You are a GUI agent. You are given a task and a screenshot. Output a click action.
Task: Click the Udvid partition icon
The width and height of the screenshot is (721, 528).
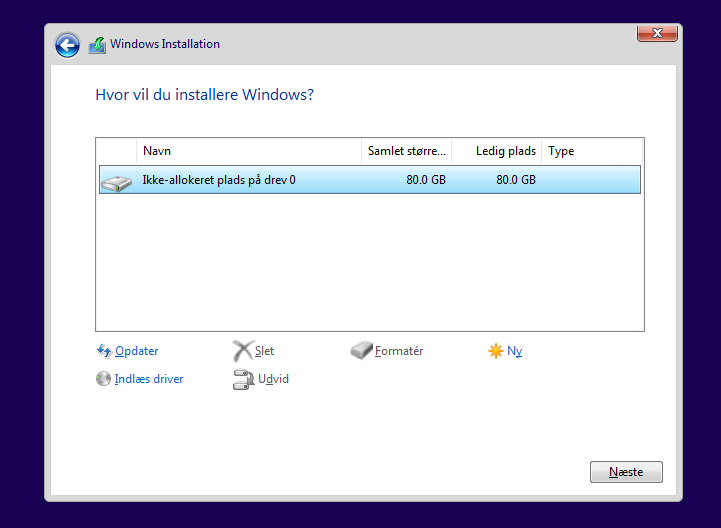point(243,379)
